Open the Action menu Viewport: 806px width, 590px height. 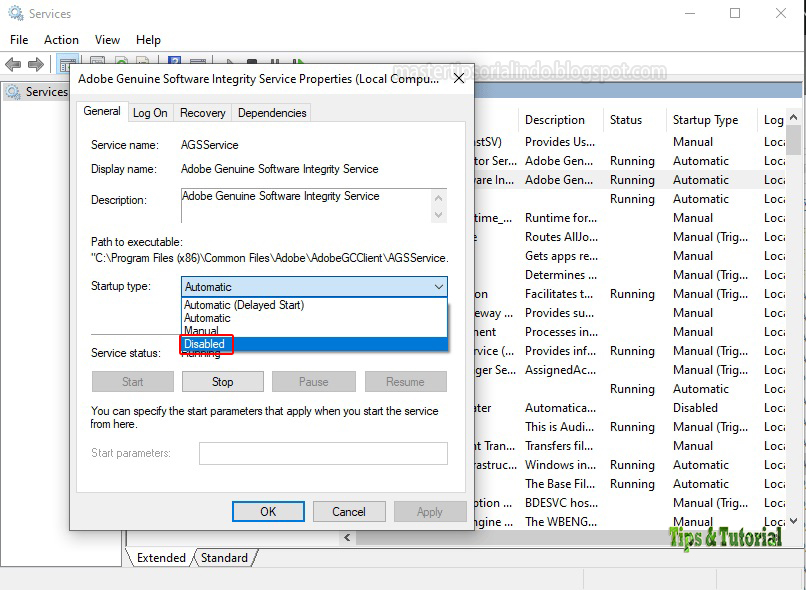tap(61, 40)
